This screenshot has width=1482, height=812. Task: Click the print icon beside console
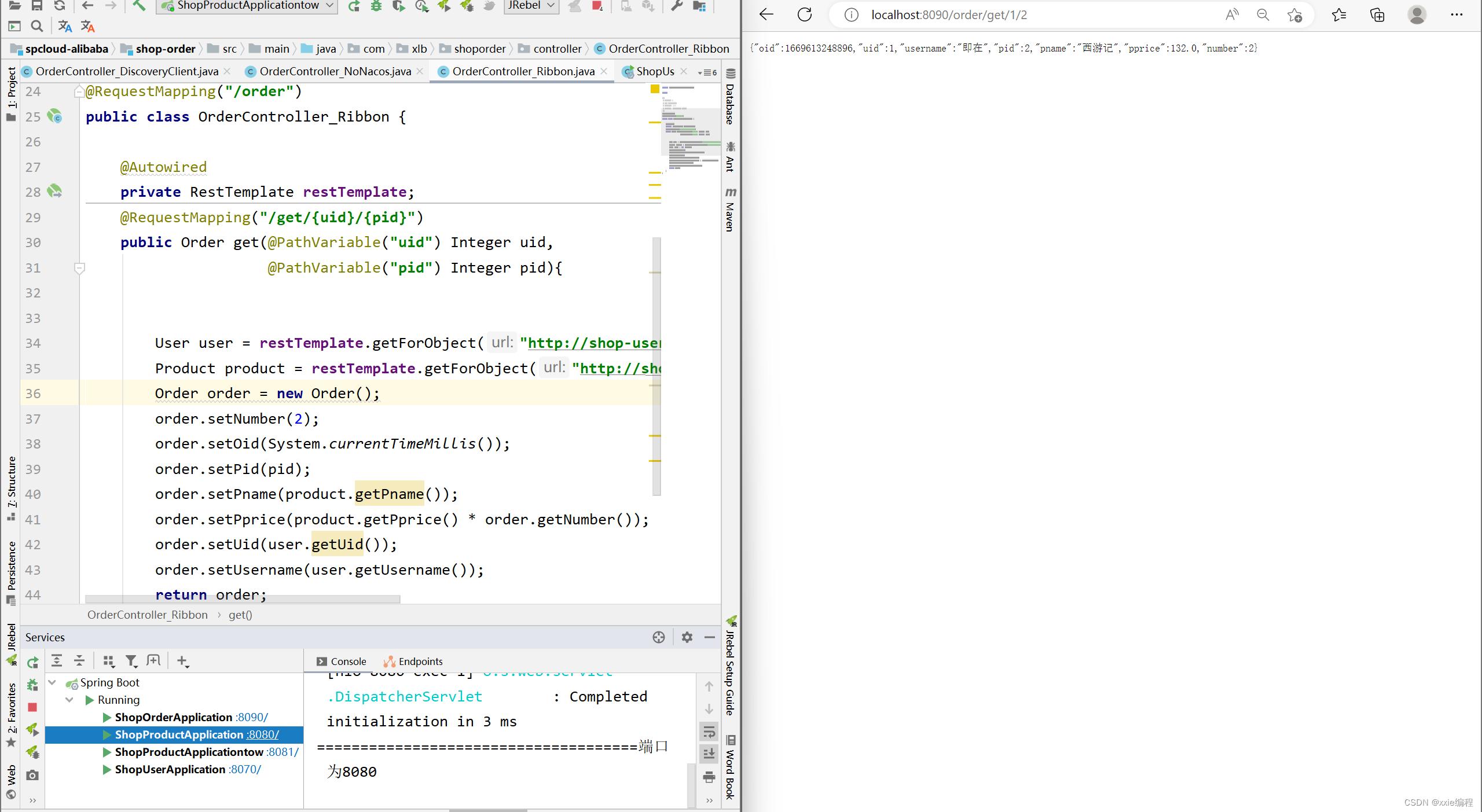(x=709, y=777)
